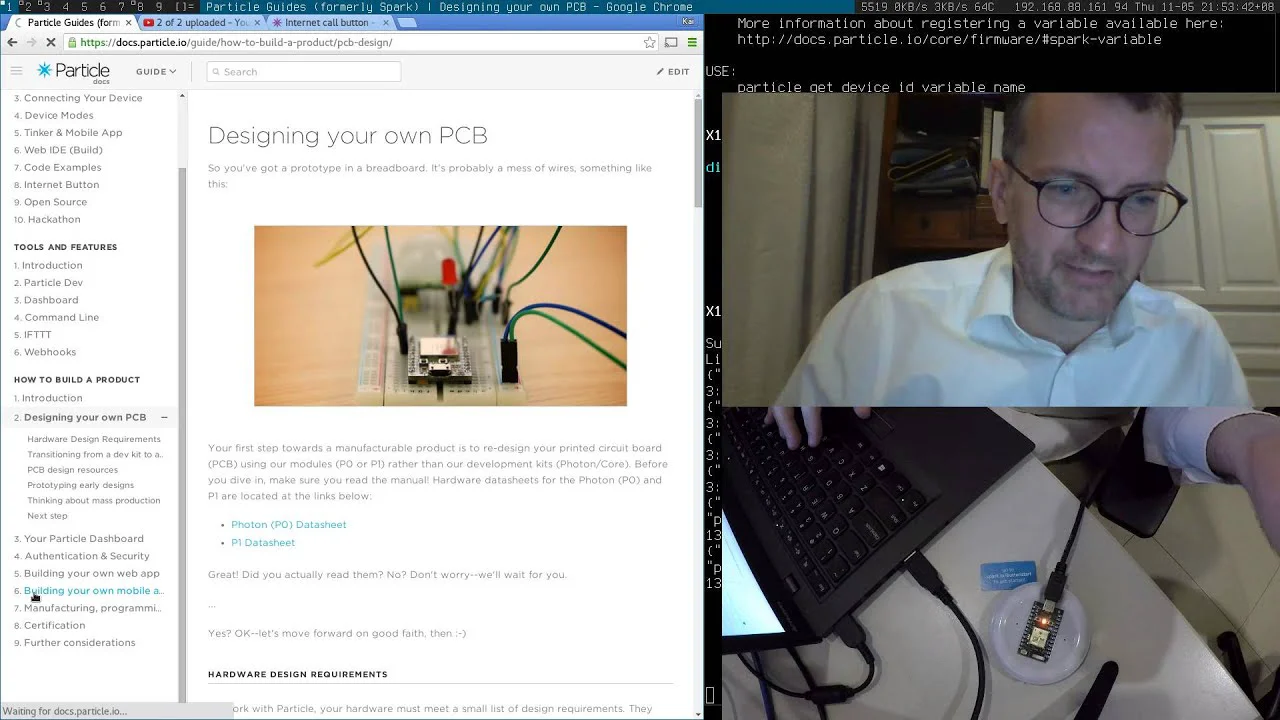Jump to Transitioning from a dev kit

tap(95, 454)
